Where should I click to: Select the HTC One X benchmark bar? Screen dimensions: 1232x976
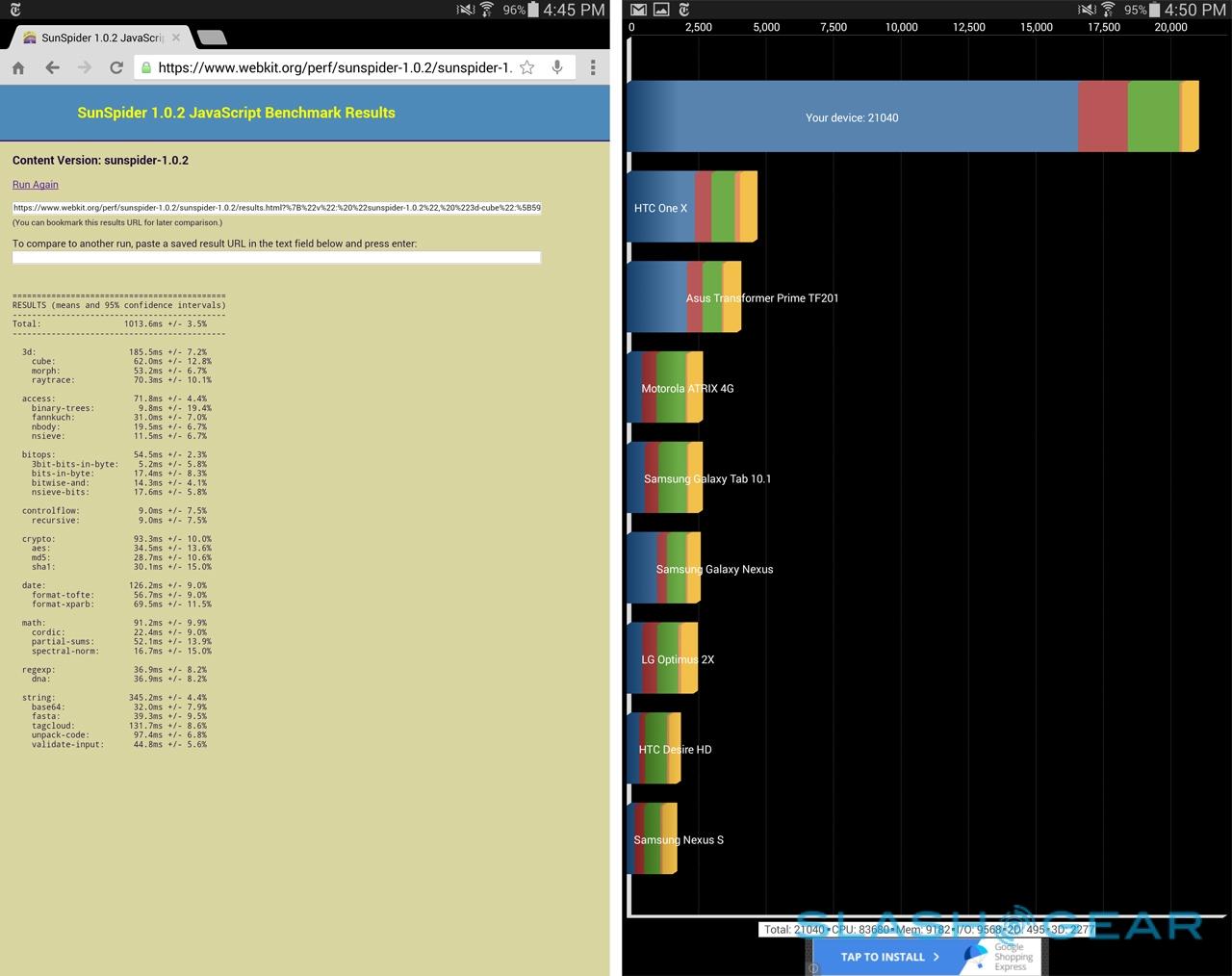coord(693,207)
